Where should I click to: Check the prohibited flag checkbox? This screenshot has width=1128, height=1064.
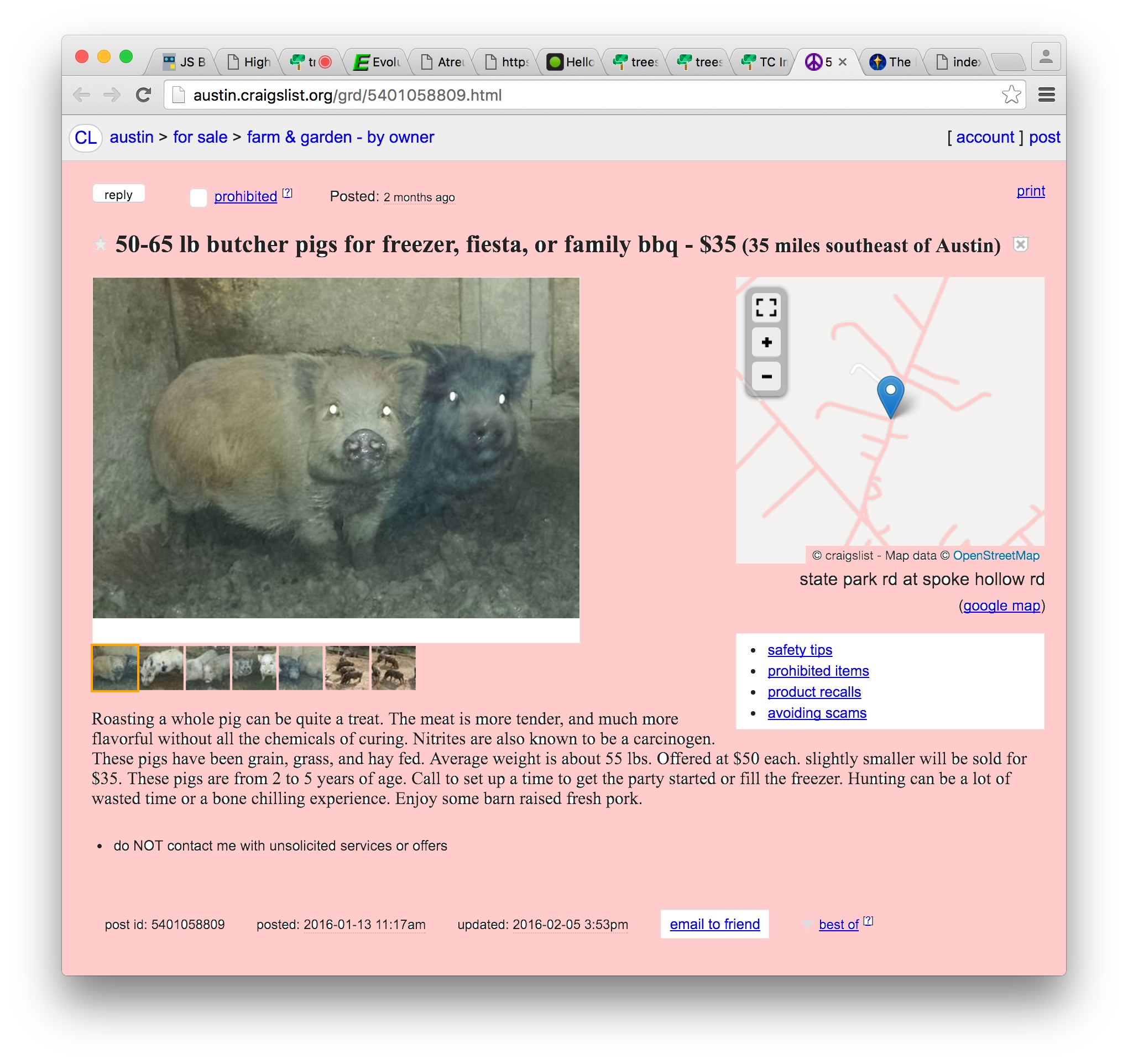(198, 197)
